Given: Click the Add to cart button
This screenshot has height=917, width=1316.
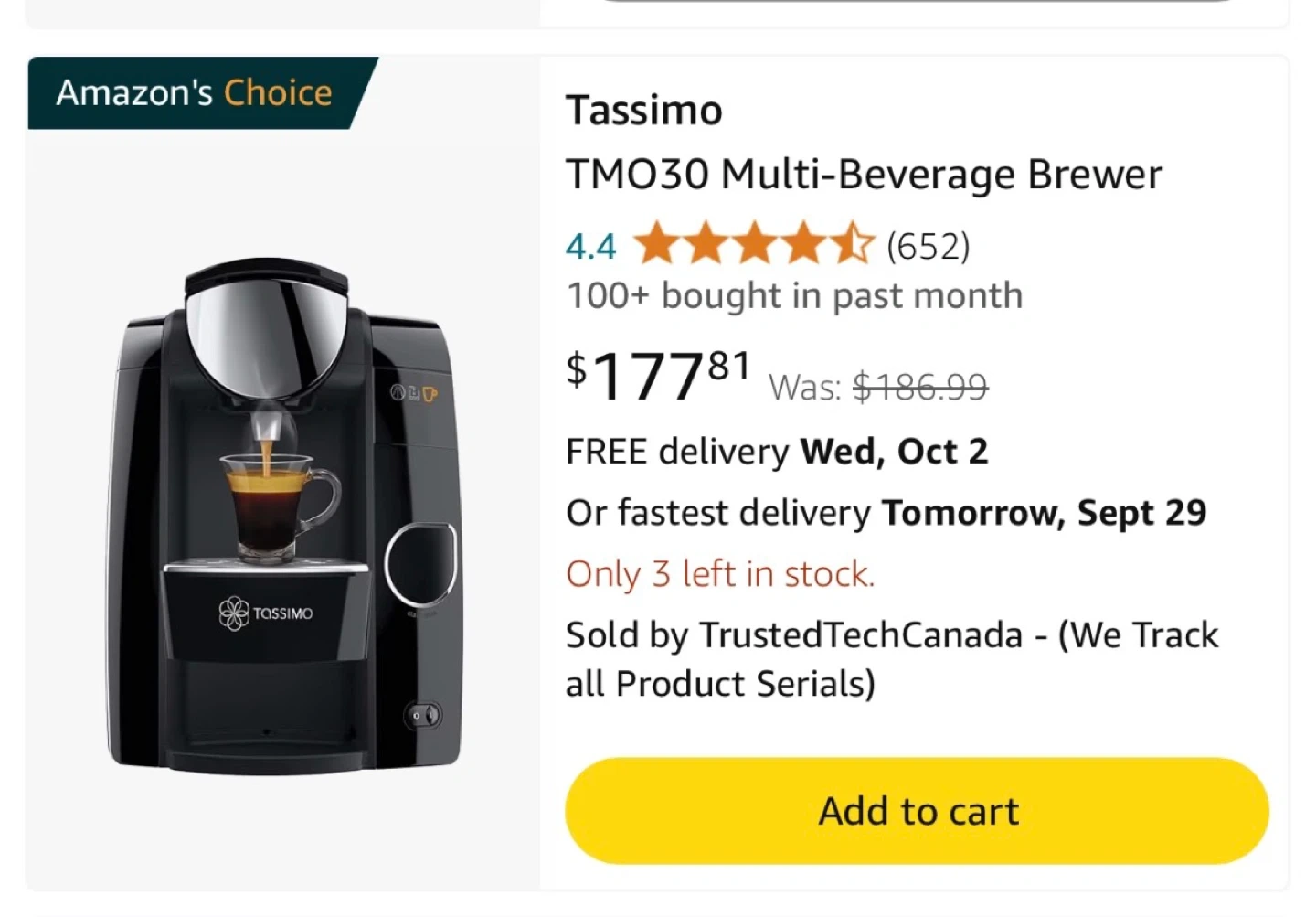Looking at the screenshot, I should (917, 811).
